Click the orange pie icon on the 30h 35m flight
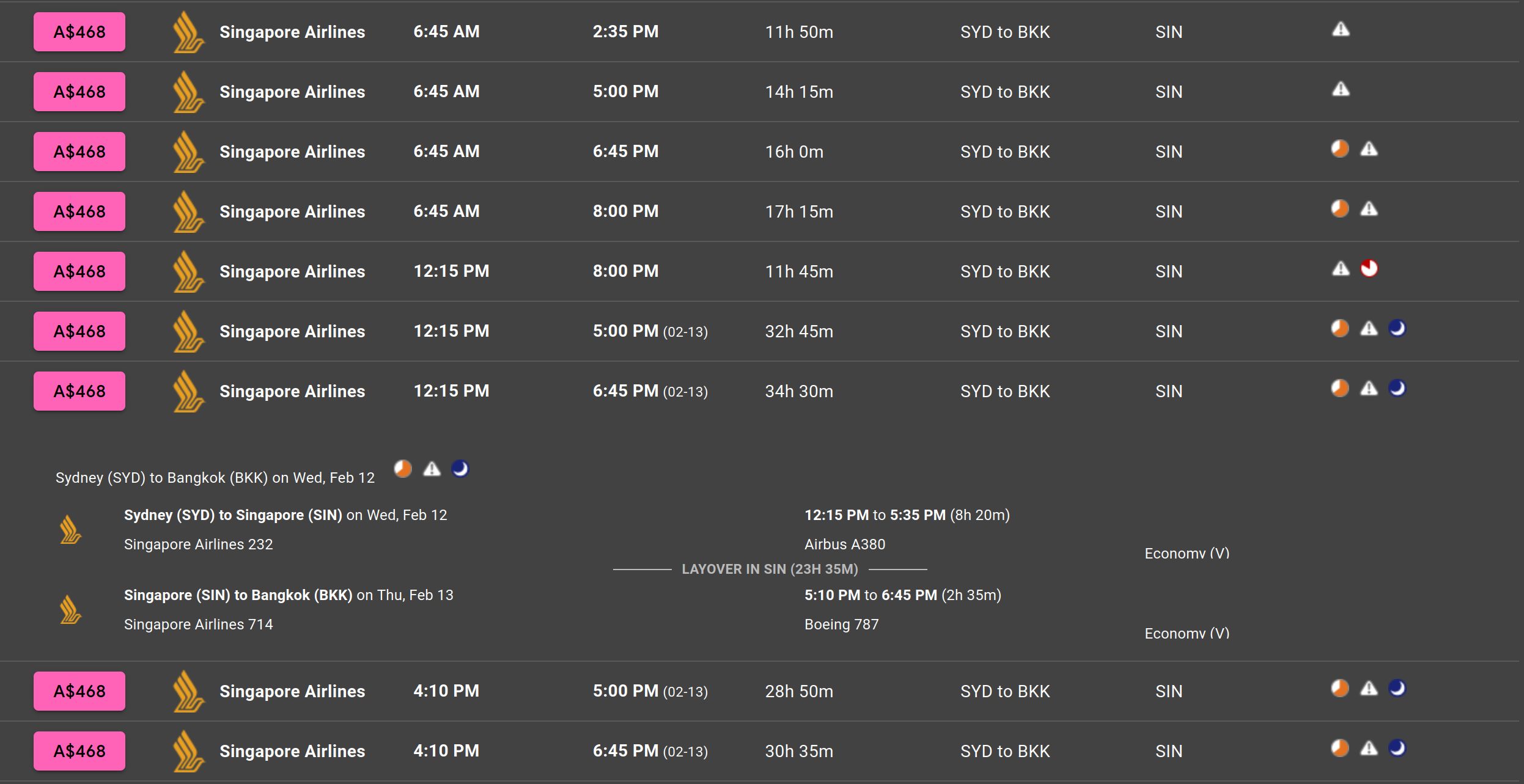The image size is (1524, 784). click(1339, 749)
